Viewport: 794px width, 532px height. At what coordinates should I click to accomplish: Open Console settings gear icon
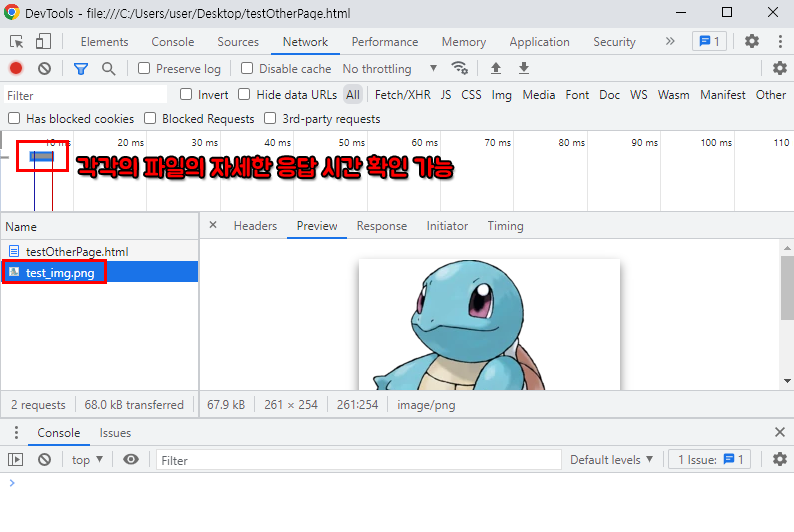[x=780, y=459]
